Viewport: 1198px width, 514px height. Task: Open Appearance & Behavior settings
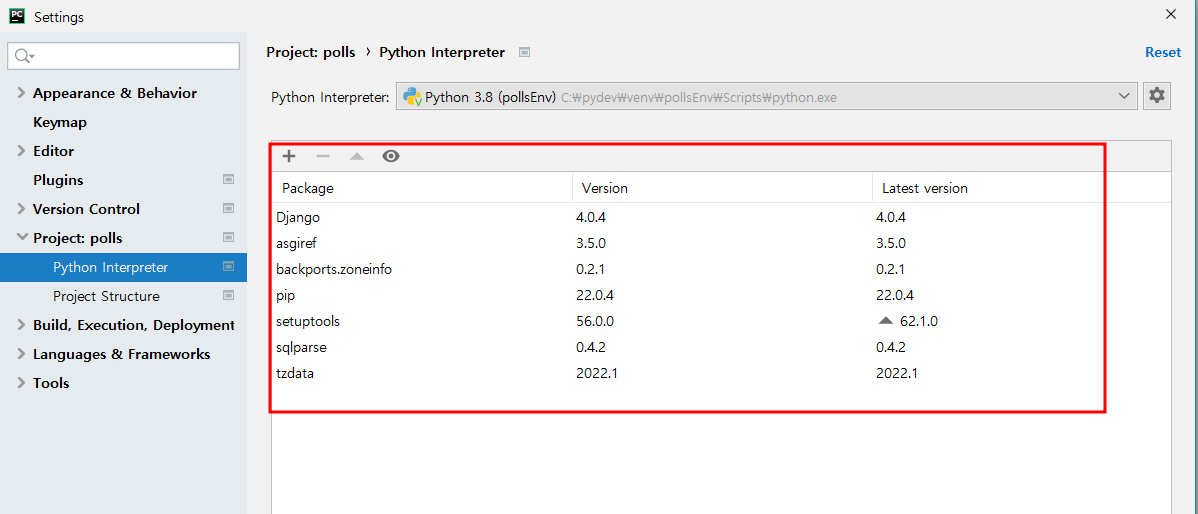click(115, 93)
